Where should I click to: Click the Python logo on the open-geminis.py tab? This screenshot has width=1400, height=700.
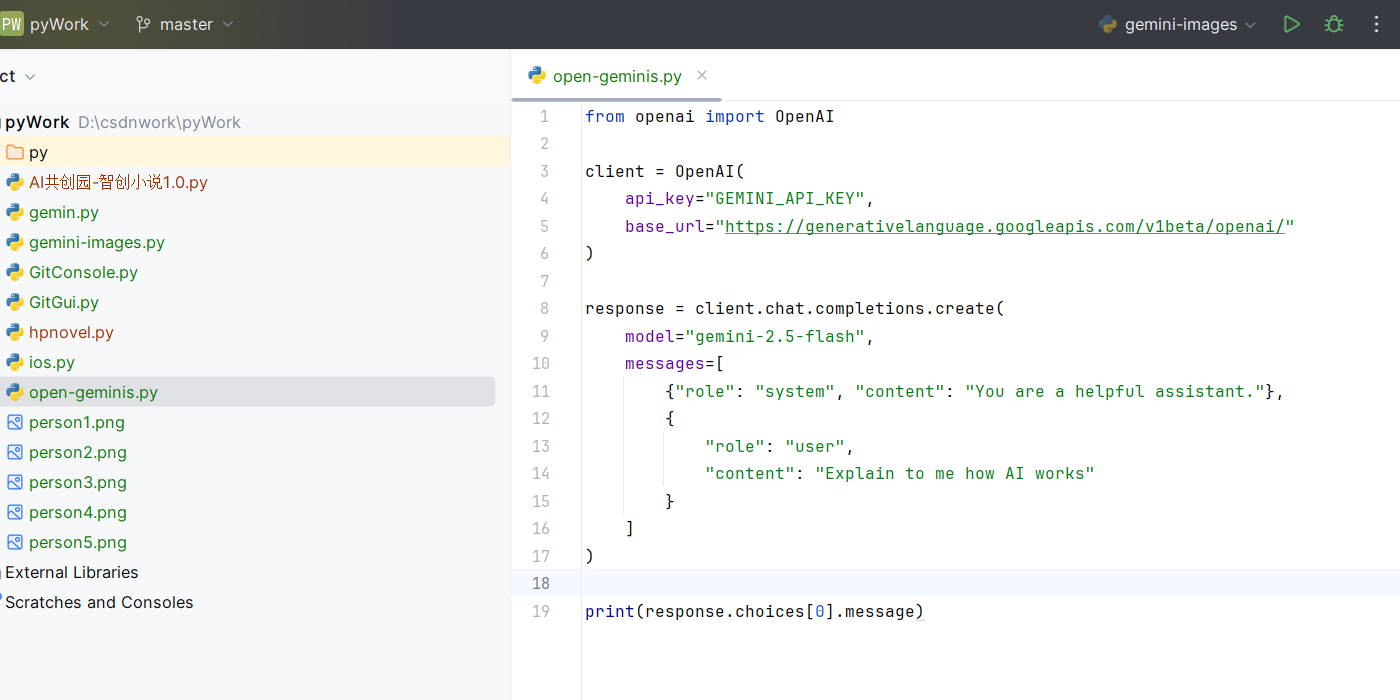pos(537,75)
